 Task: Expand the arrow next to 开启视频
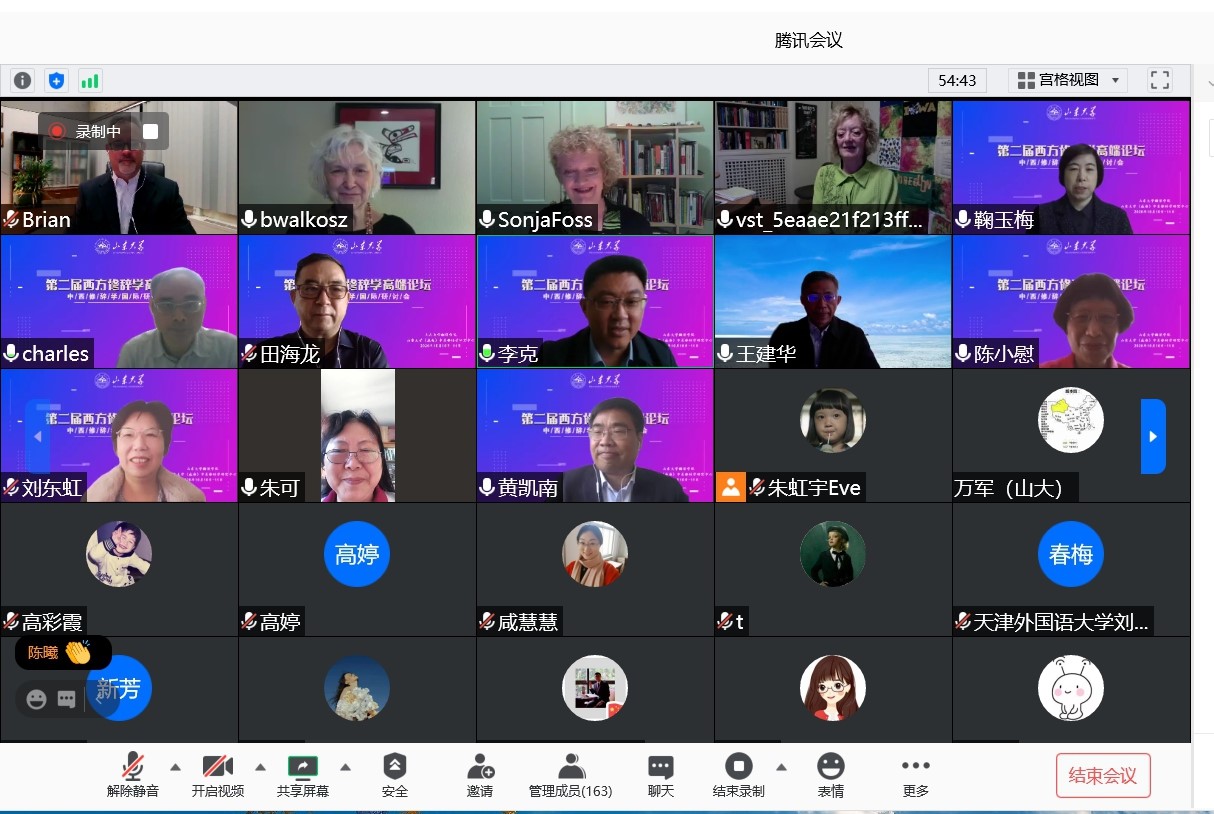(x=260, y=767)
